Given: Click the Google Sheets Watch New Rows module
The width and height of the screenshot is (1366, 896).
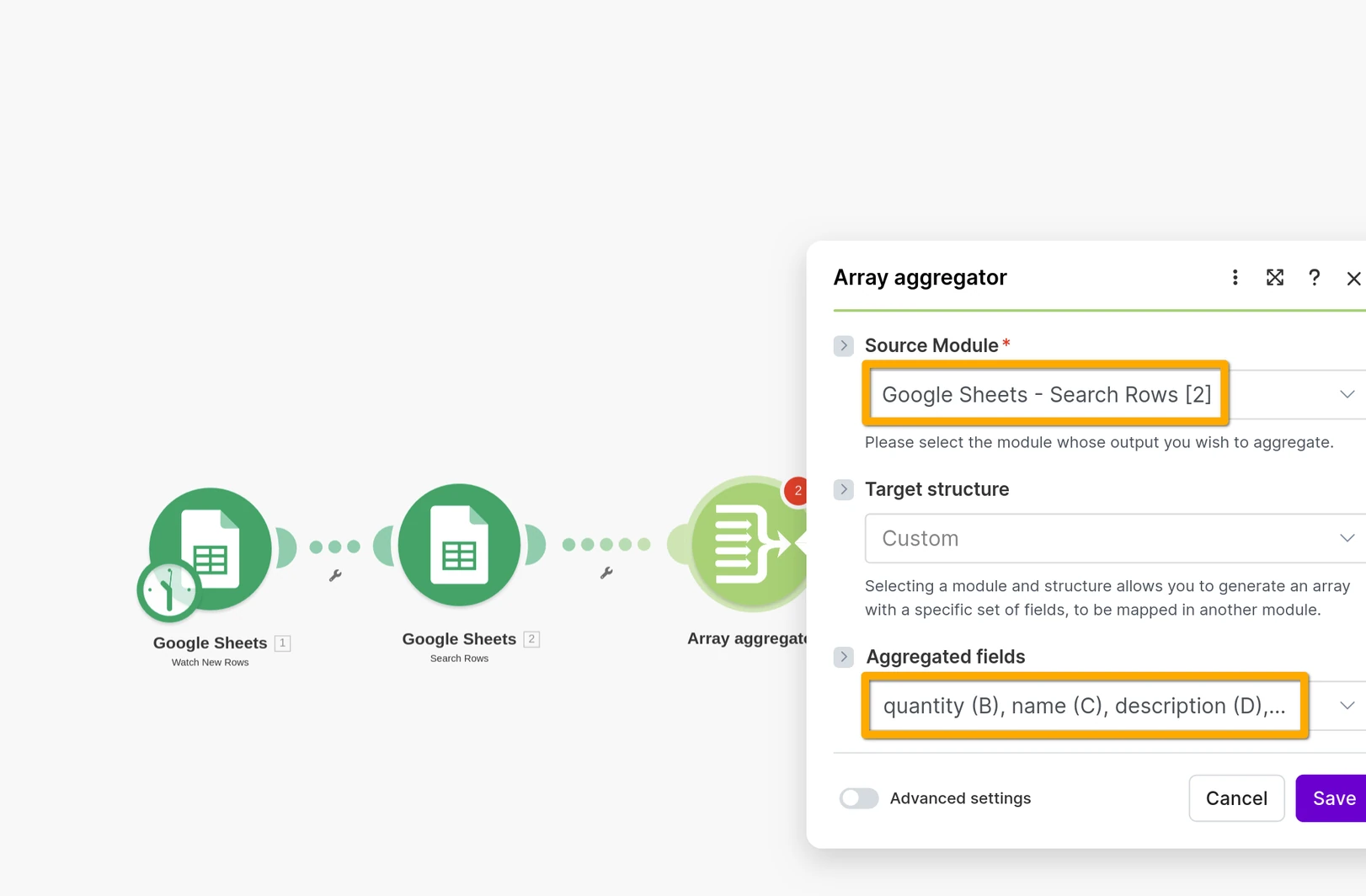Looking at the screenshot, I should click(x=209, y=546).
